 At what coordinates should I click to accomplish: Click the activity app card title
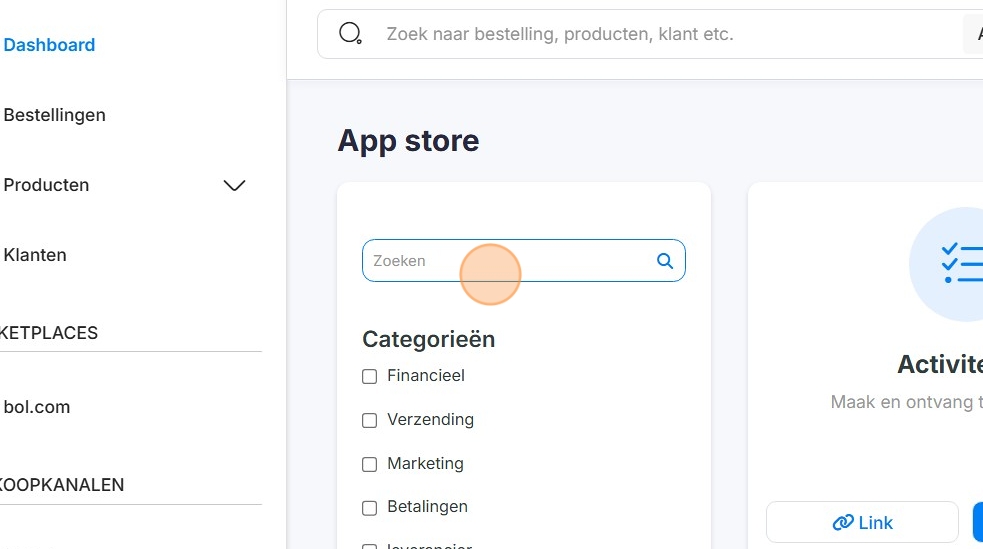click(939, 365)
